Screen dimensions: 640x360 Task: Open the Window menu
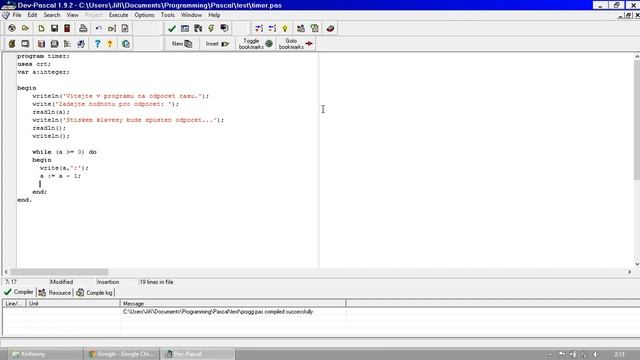191,15
